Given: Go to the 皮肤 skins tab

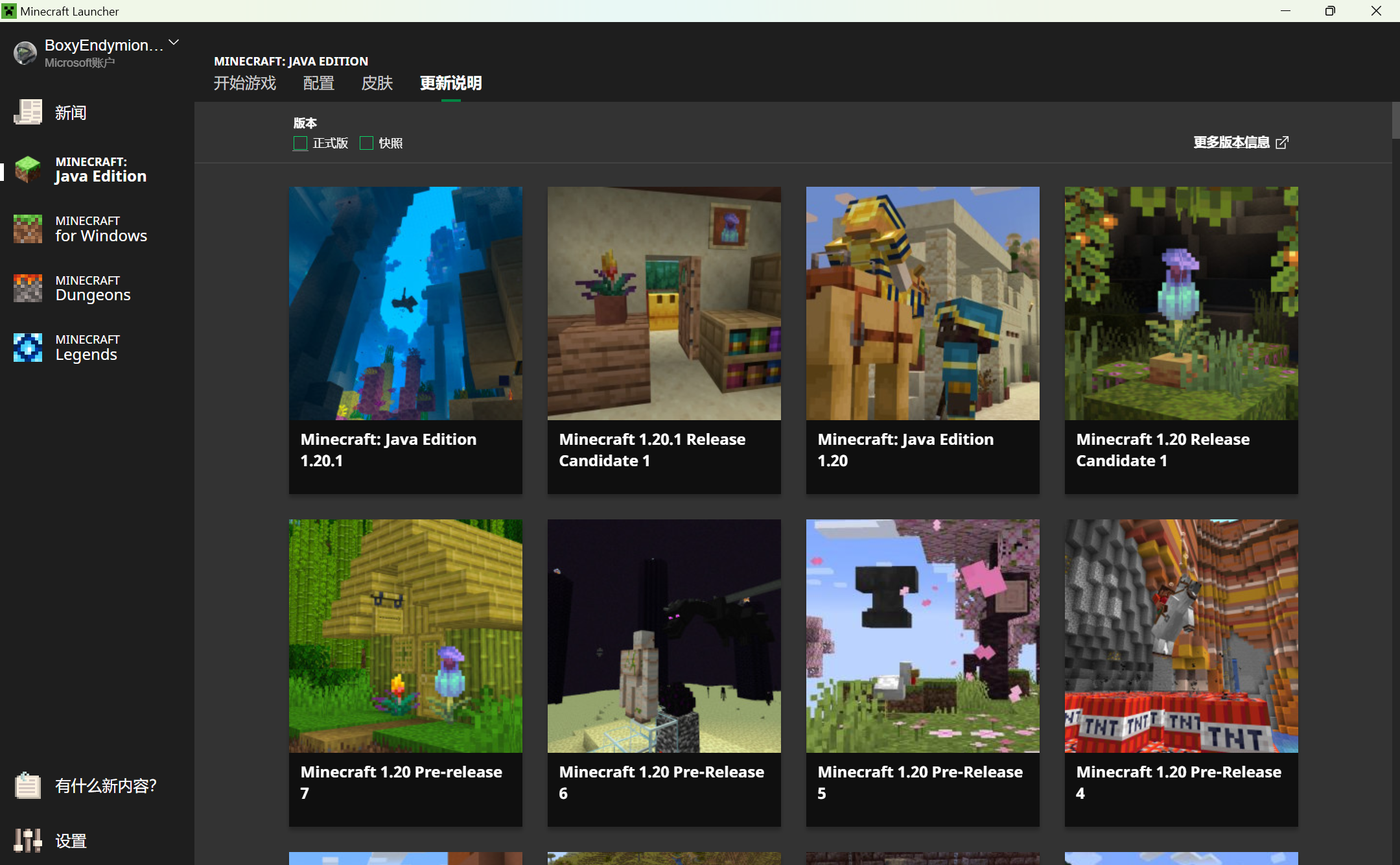Looking at the screenshot, I should tap(377, 83).
